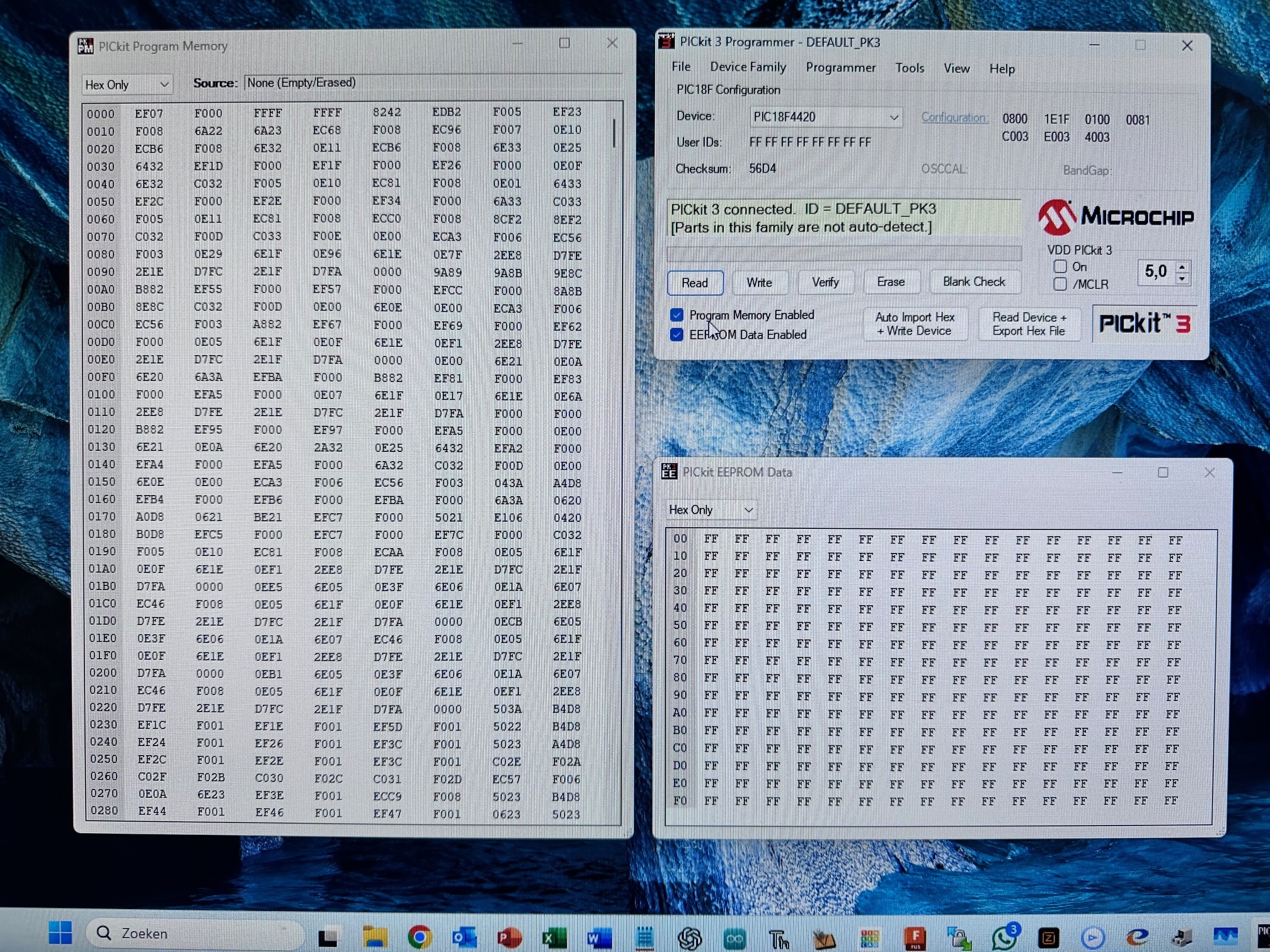
Task: Enable VDD PICkit 3 On checkbox
Action: (x=1060, y=266)
